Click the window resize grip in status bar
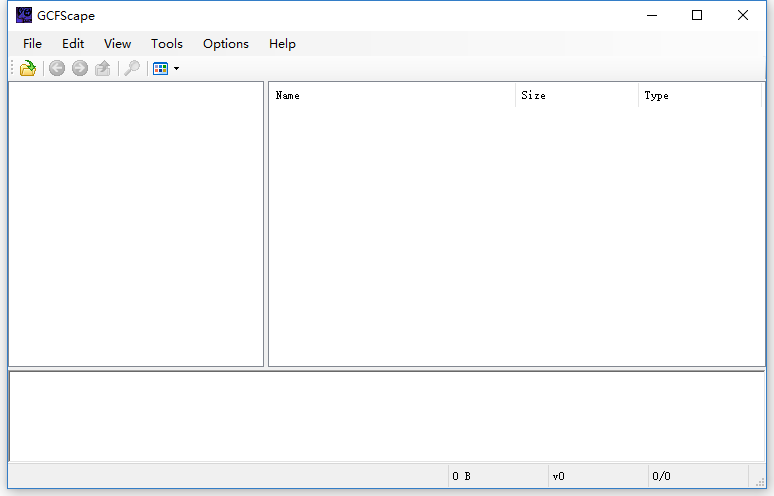Screen dimensions: 774x496 click(760, 482)
